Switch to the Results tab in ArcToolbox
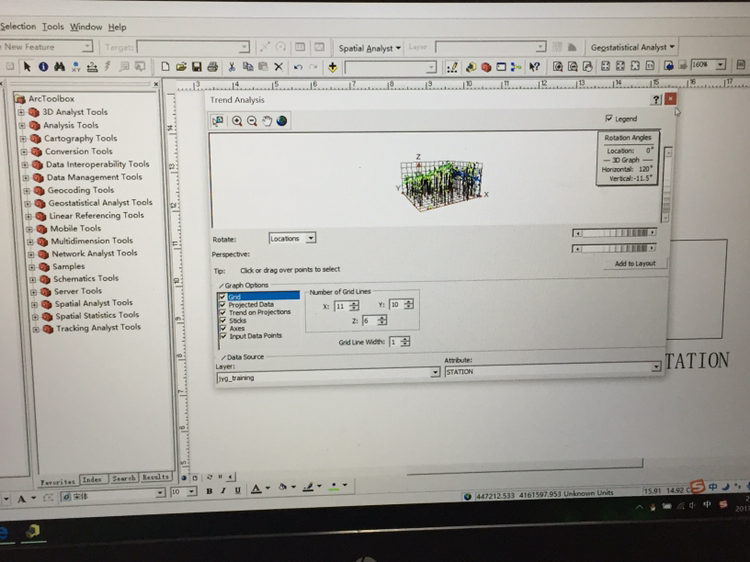The width and height of the screenshot is (750, 562). (155, 477)
